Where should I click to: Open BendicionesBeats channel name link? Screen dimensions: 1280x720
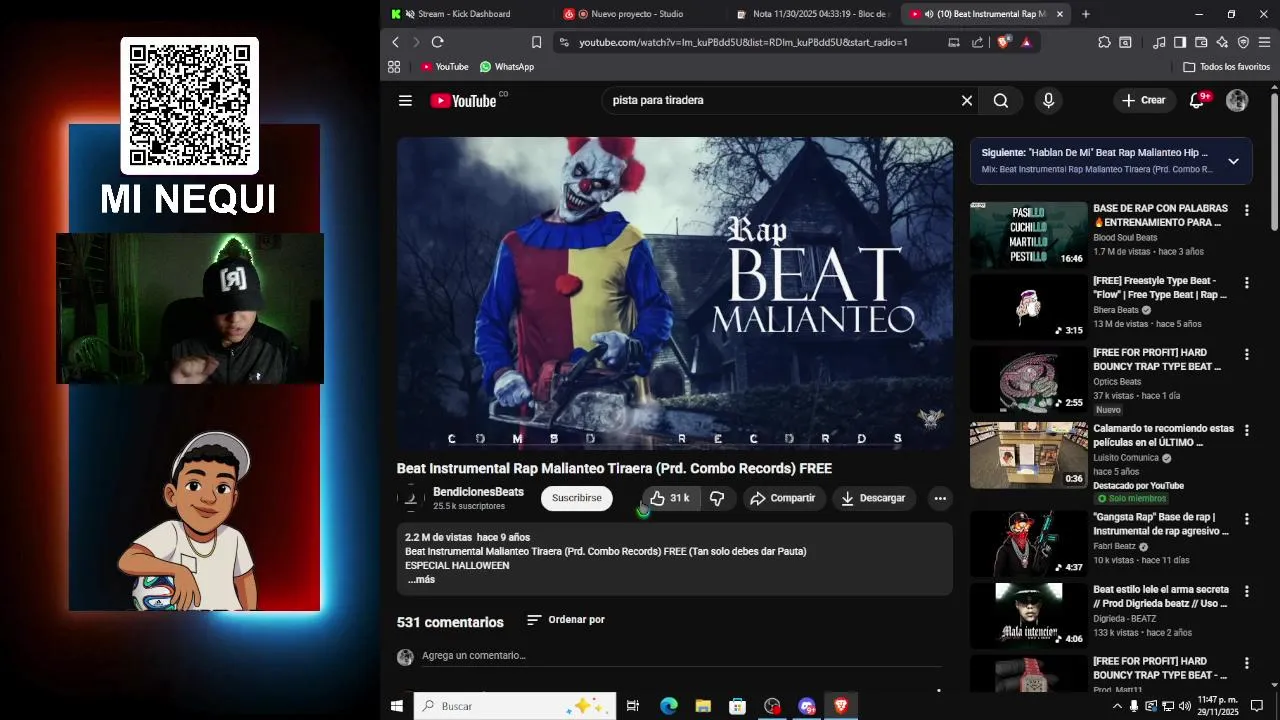point(478,492)
